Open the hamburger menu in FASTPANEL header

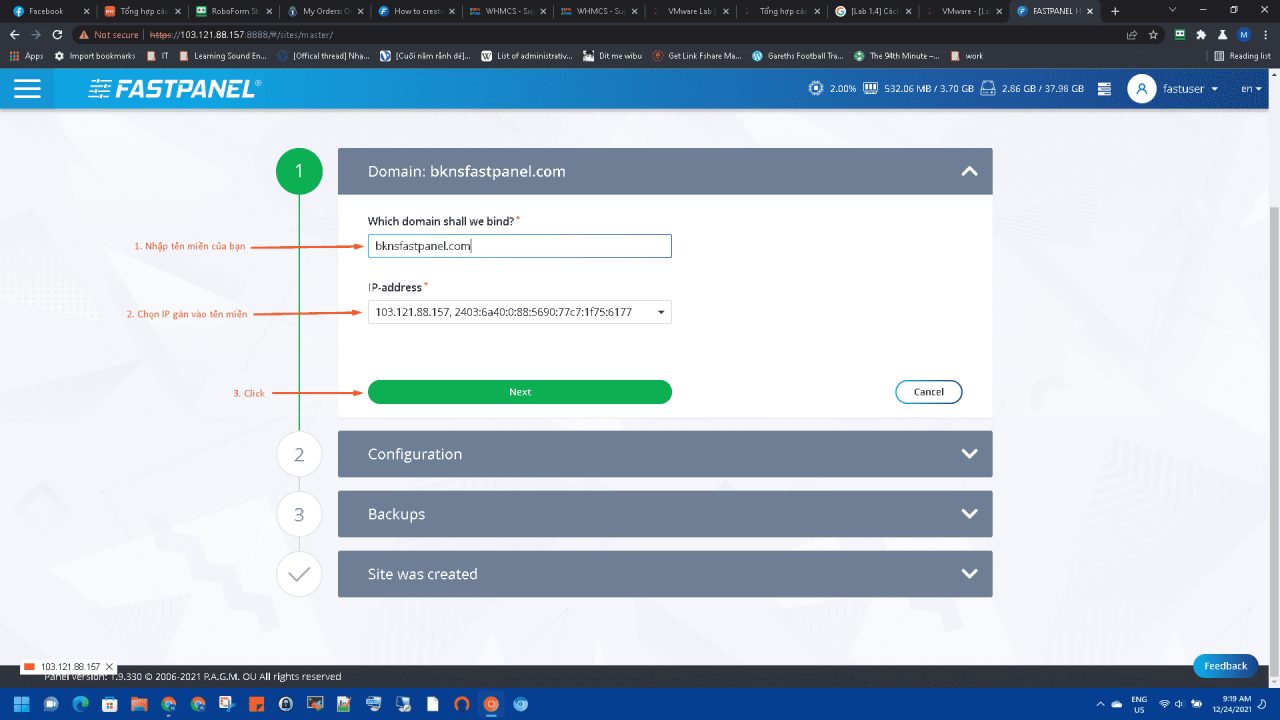coord(27,88)
